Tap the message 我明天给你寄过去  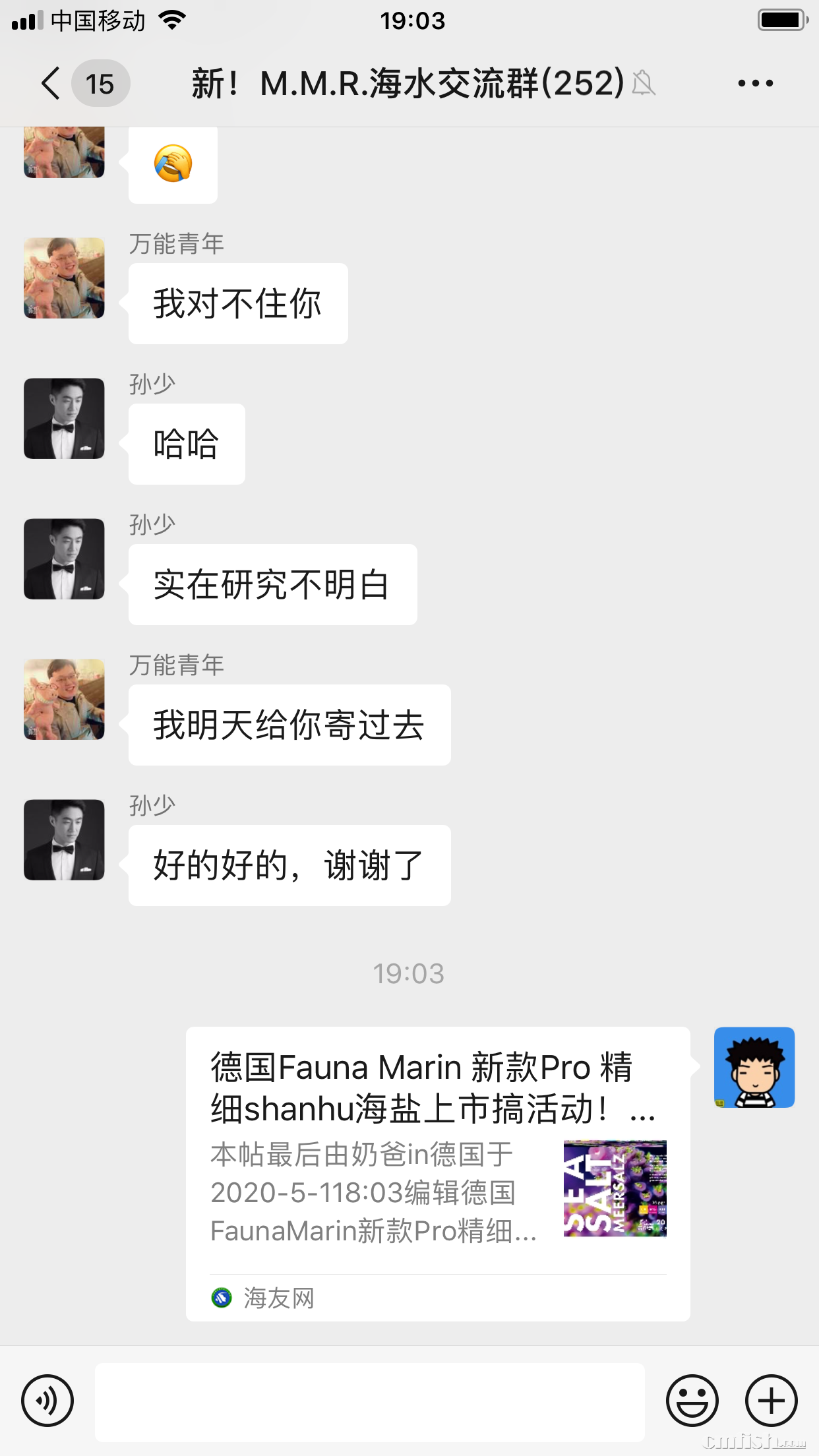289,725
